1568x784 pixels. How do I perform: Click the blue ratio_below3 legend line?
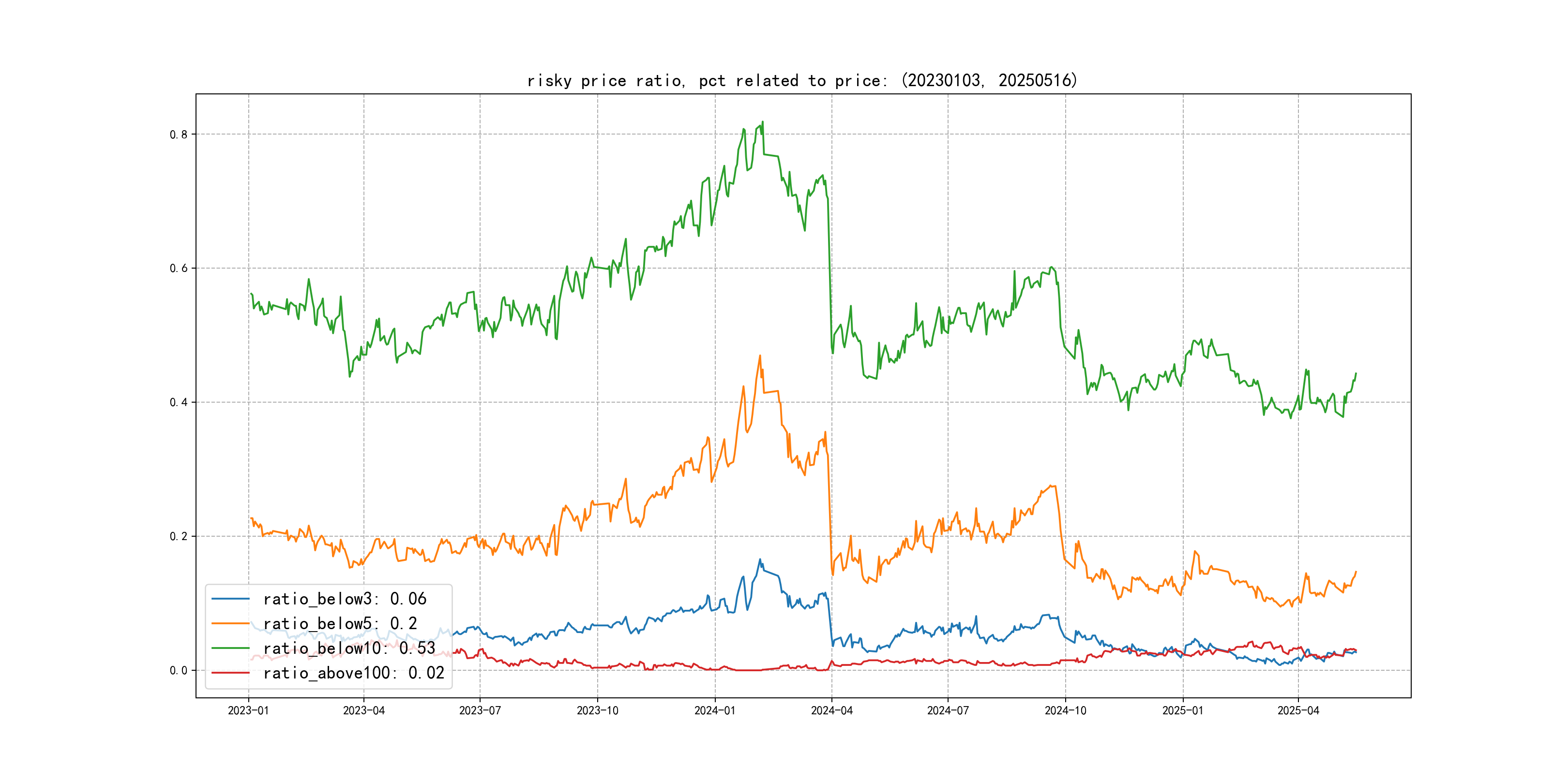point(230,599)
